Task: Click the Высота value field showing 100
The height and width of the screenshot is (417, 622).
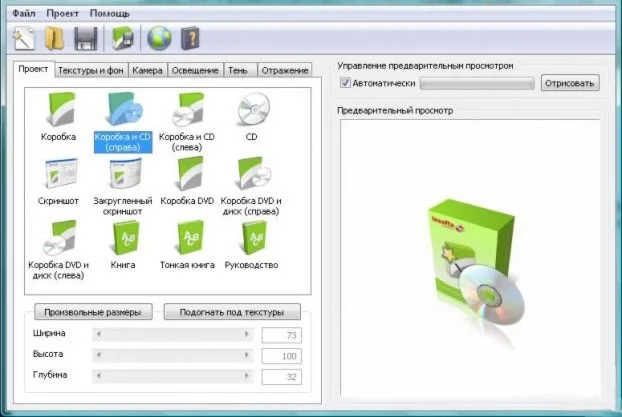Action: [282, 356]
